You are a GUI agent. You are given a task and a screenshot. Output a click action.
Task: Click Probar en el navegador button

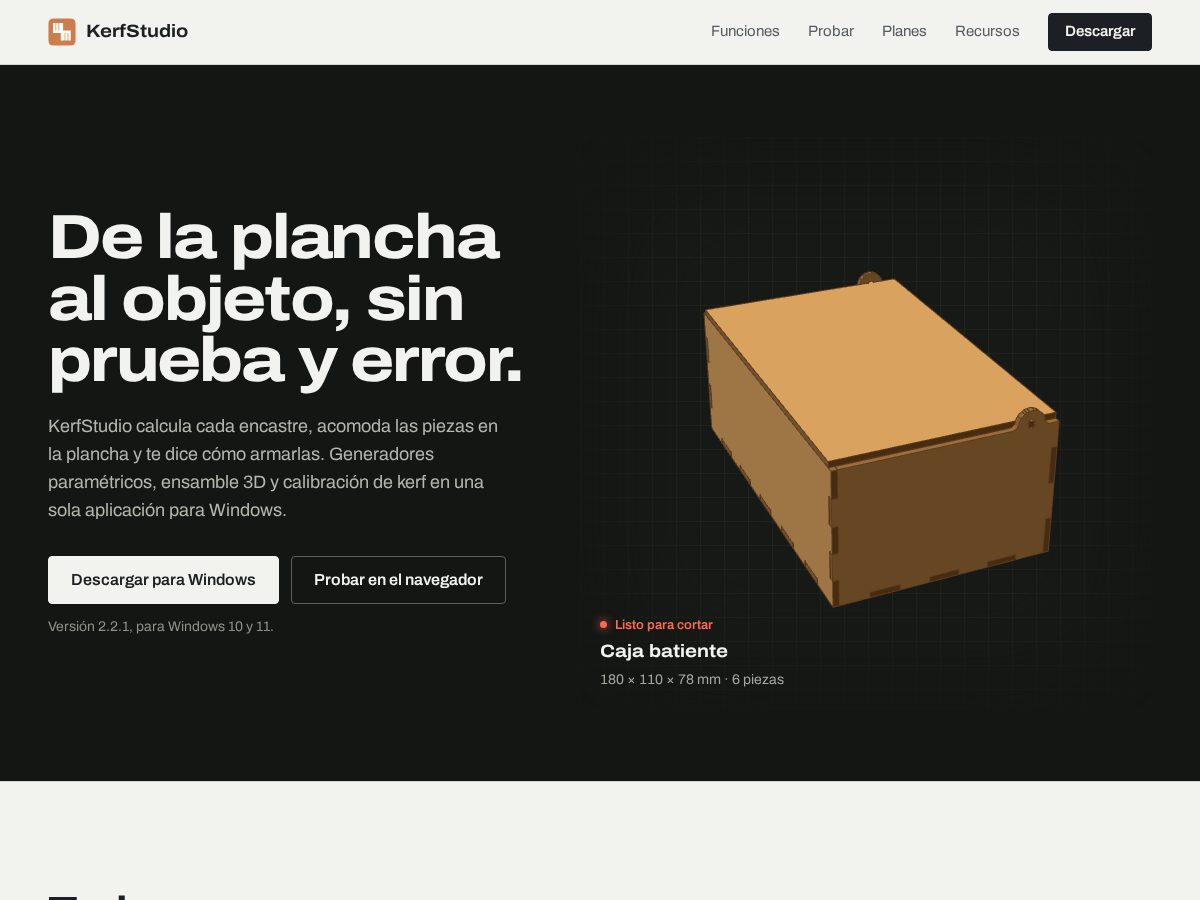pyautogui.click(x=398, y=580)
